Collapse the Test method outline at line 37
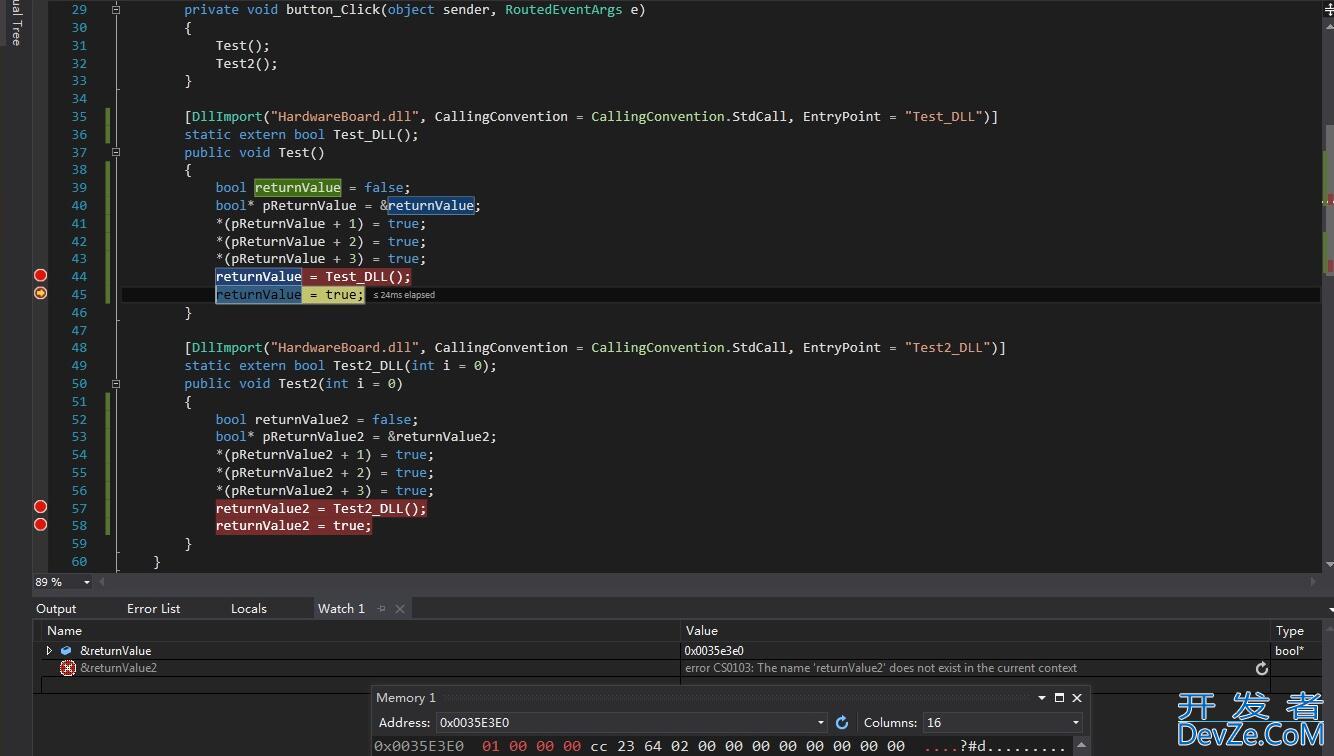1334x756 pixels. click(116, 152)
